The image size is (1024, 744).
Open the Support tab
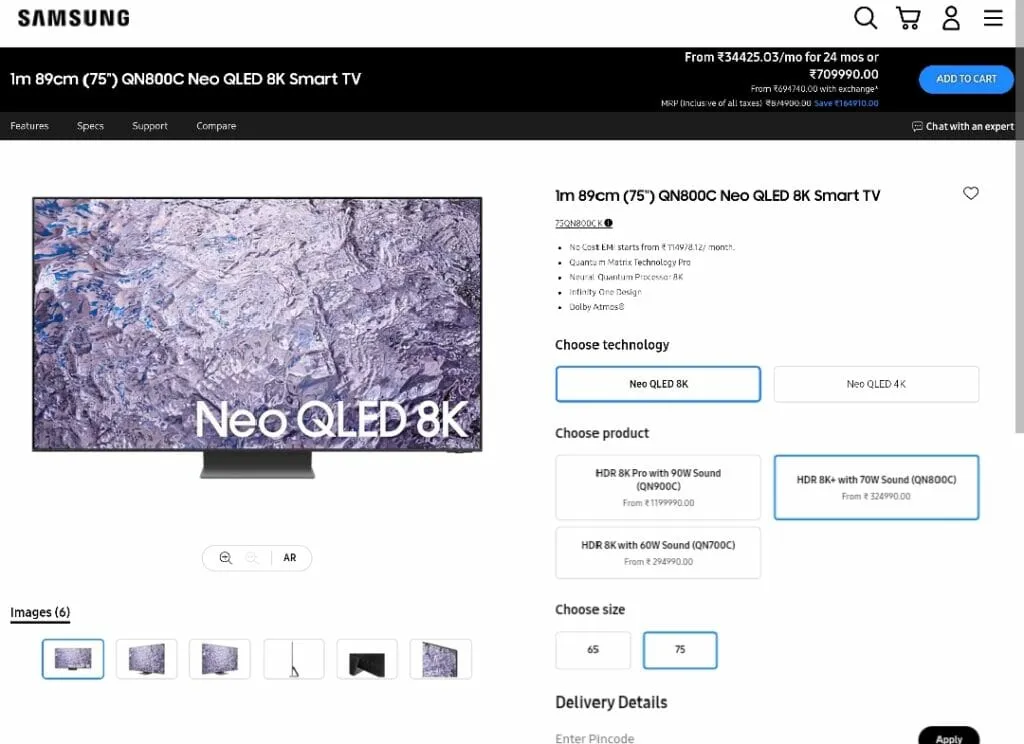point(150,126)
